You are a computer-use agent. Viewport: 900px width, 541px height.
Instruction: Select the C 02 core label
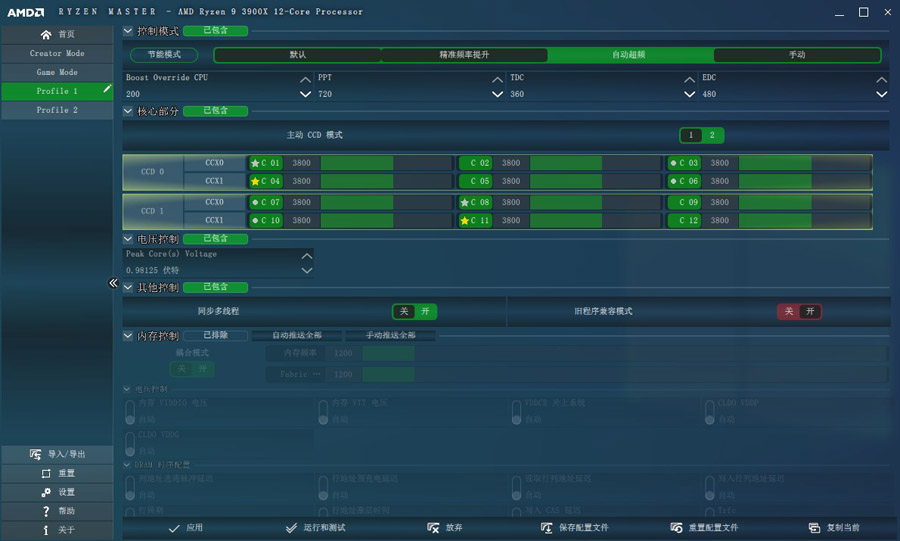(x=475, y=163)
